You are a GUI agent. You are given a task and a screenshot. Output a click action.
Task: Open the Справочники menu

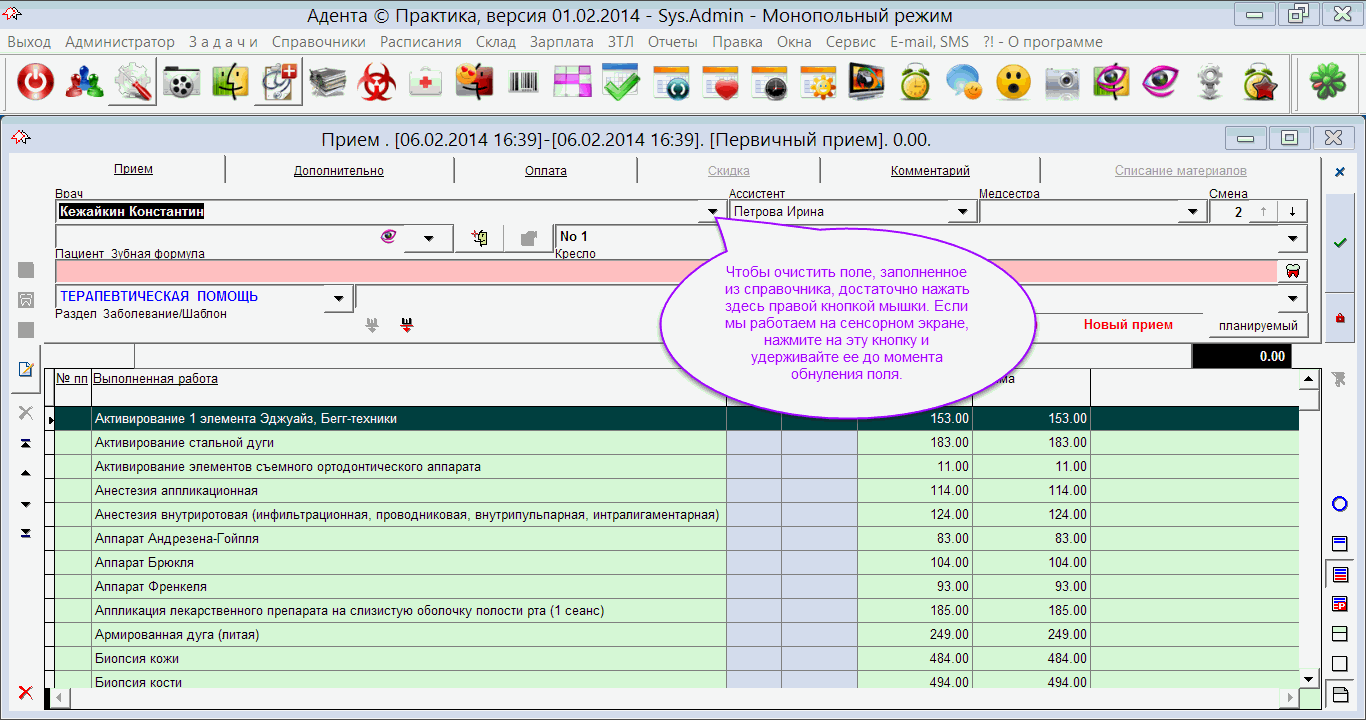coord(318,42)
